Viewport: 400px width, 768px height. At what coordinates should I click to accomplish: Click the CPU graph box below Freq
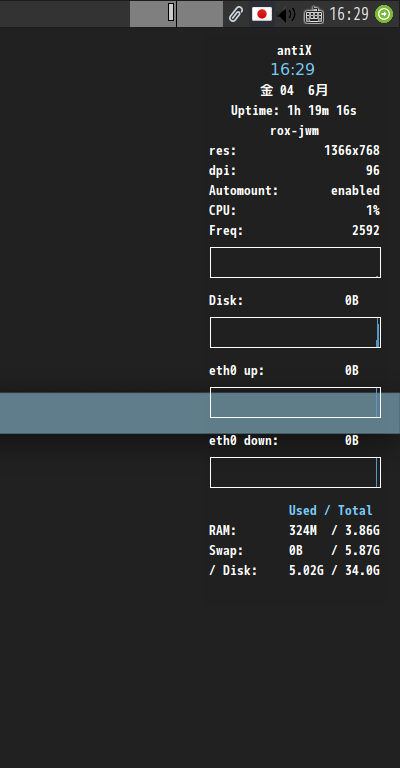[295, 263]
